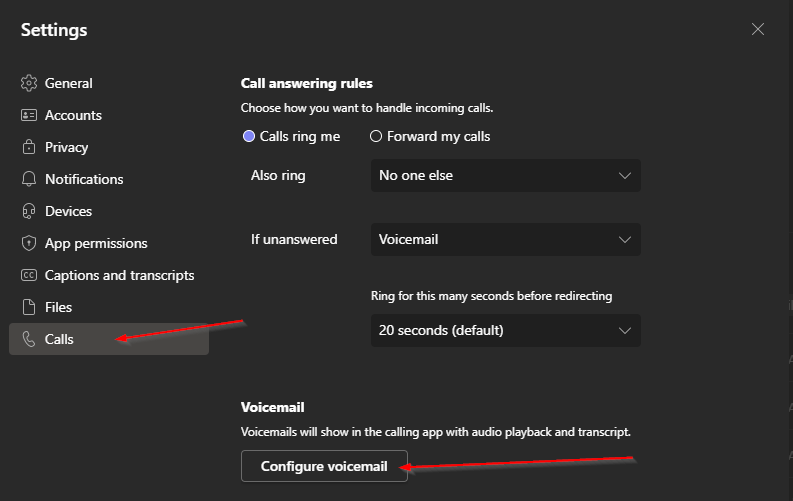Click the Configure voicemail button
This screenshot has width=793, height=501.
point(324,466)
